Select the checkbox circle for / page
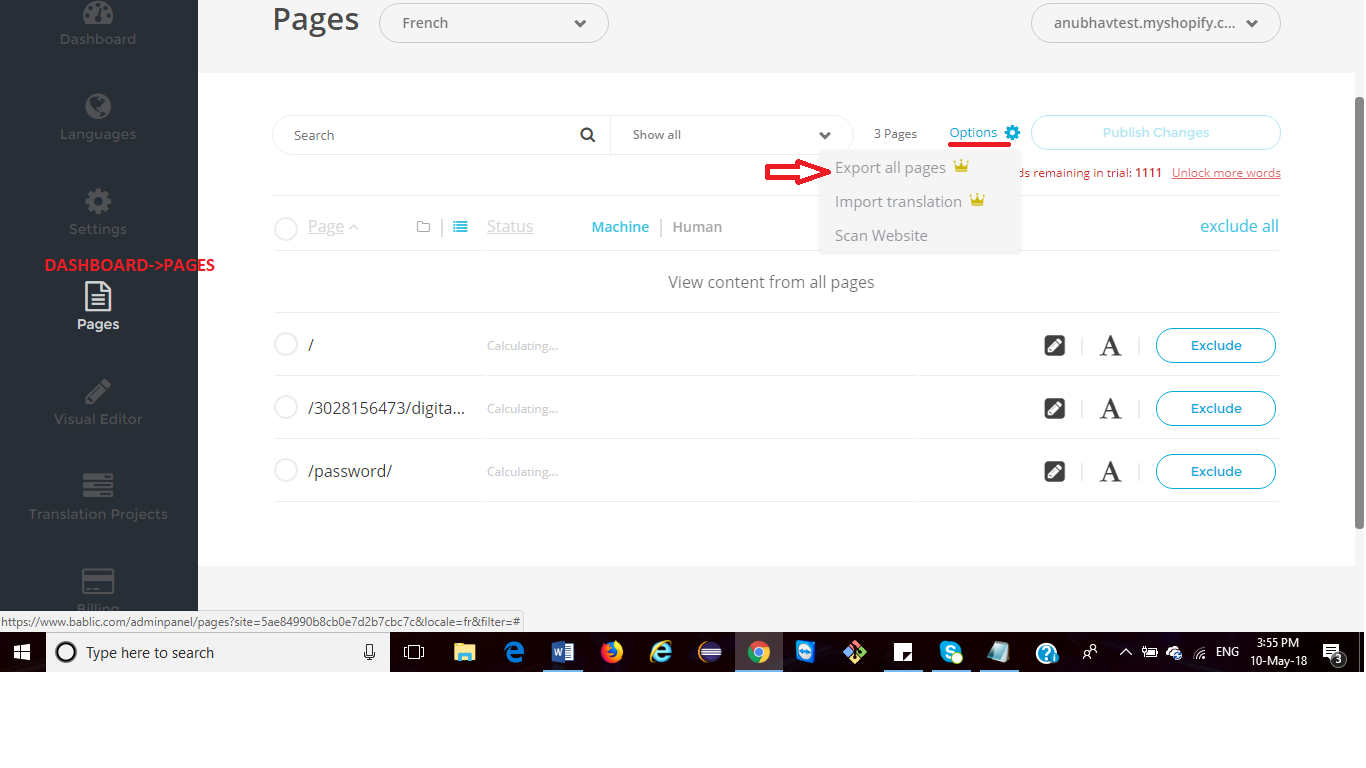Screen dimensions: 1366x768 286,345
